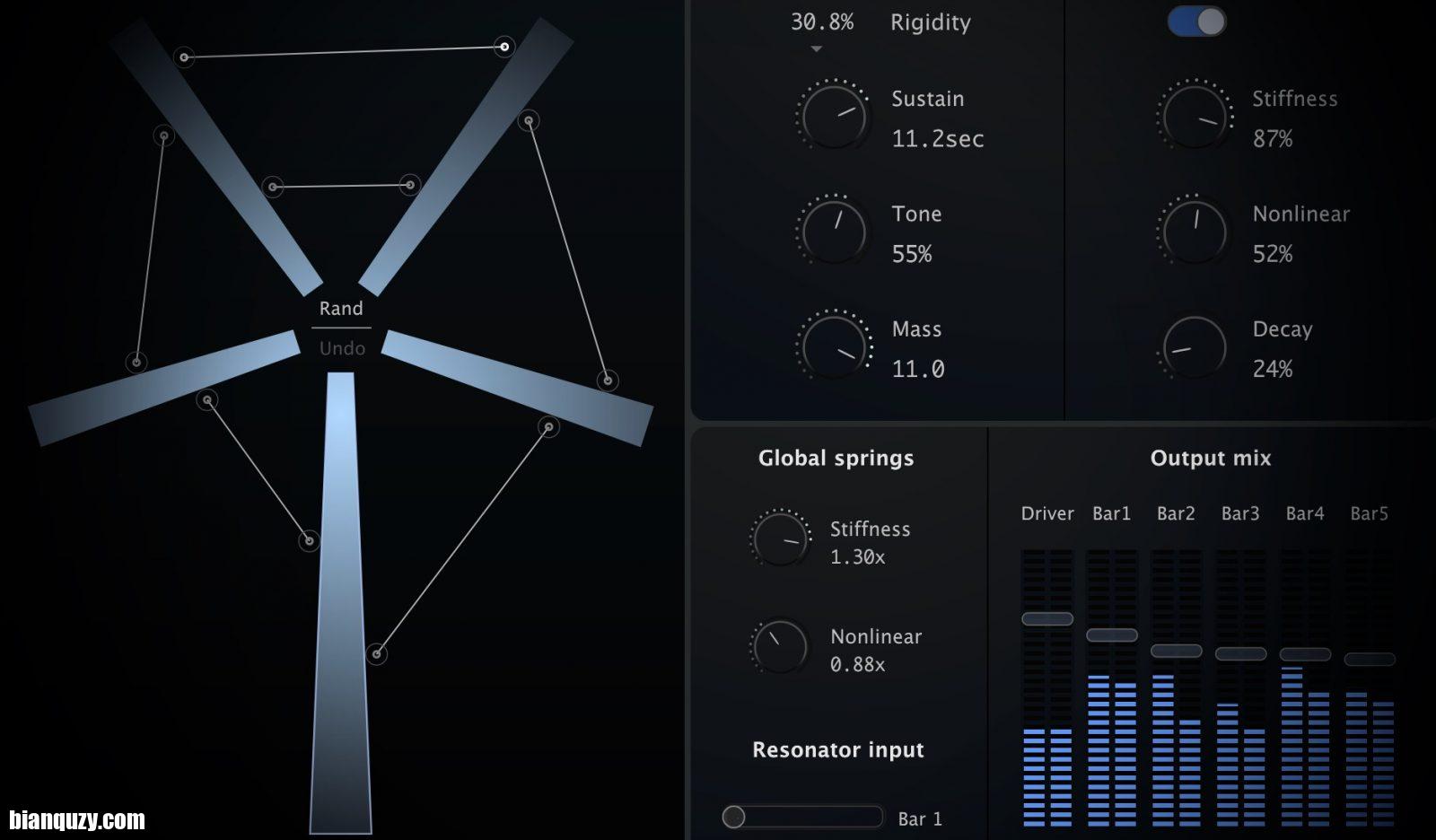
Task: Click spring node on right edge of upper-right bar
Action: (530, 120)
